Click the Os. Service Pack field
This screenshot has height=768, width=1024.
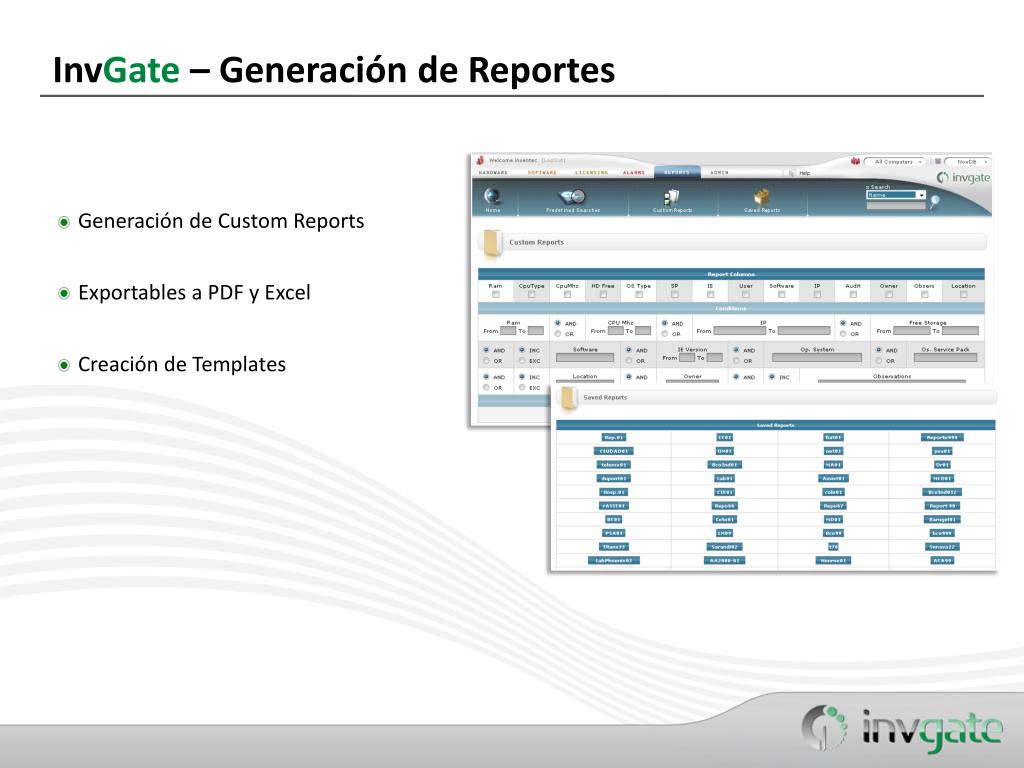tap(945, 358)
